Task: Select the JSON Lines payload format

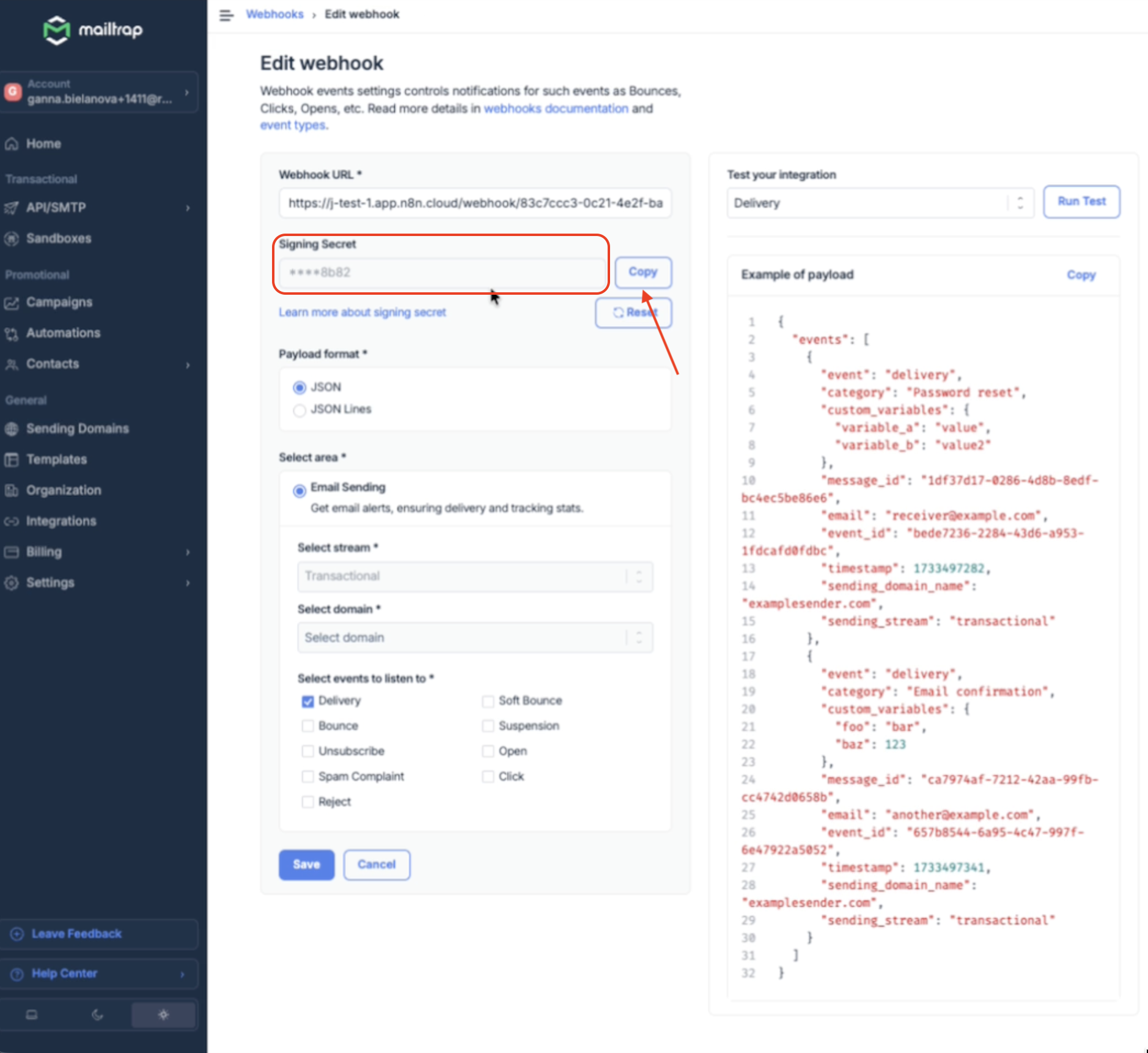Action: (300, 410)
